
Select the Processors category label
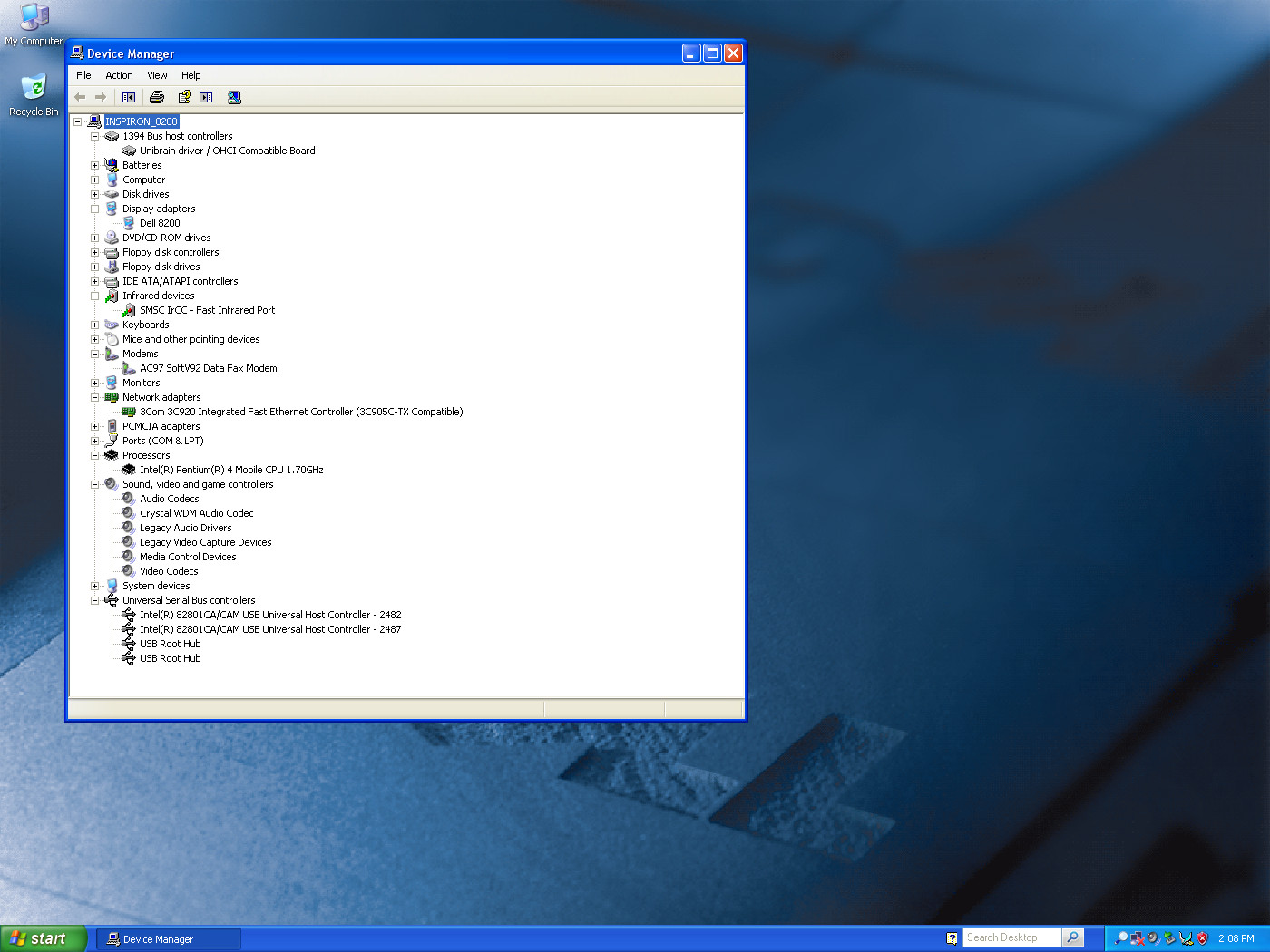(x=146, y=455)
